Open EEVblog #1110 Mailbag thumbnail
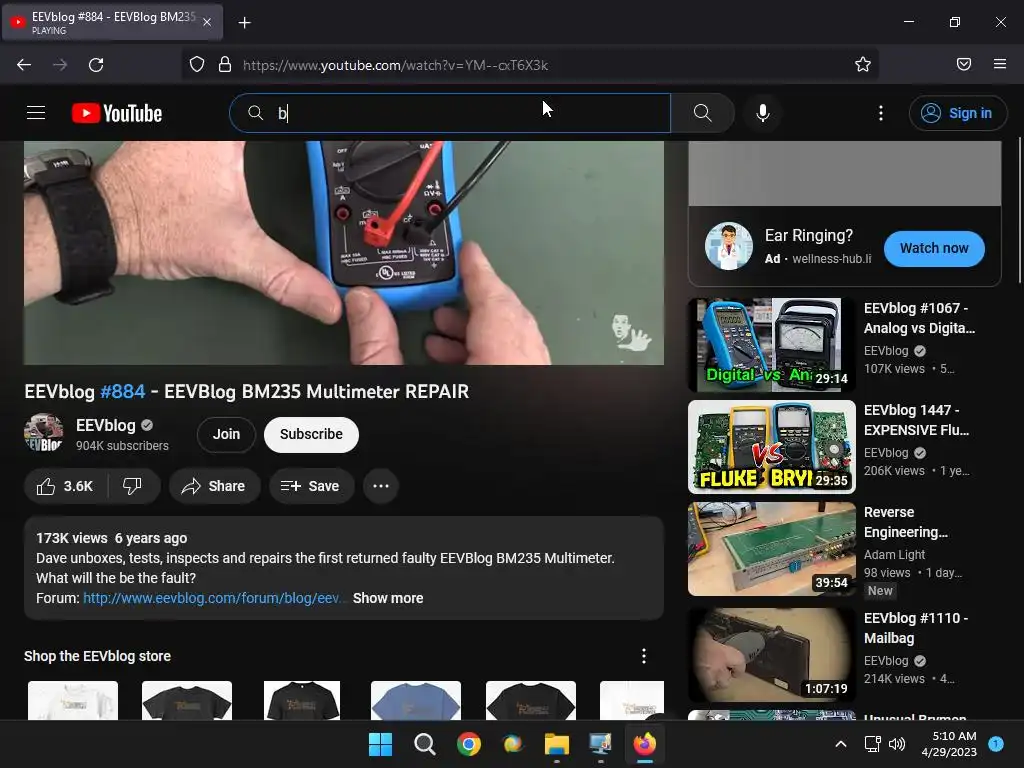 772,654
